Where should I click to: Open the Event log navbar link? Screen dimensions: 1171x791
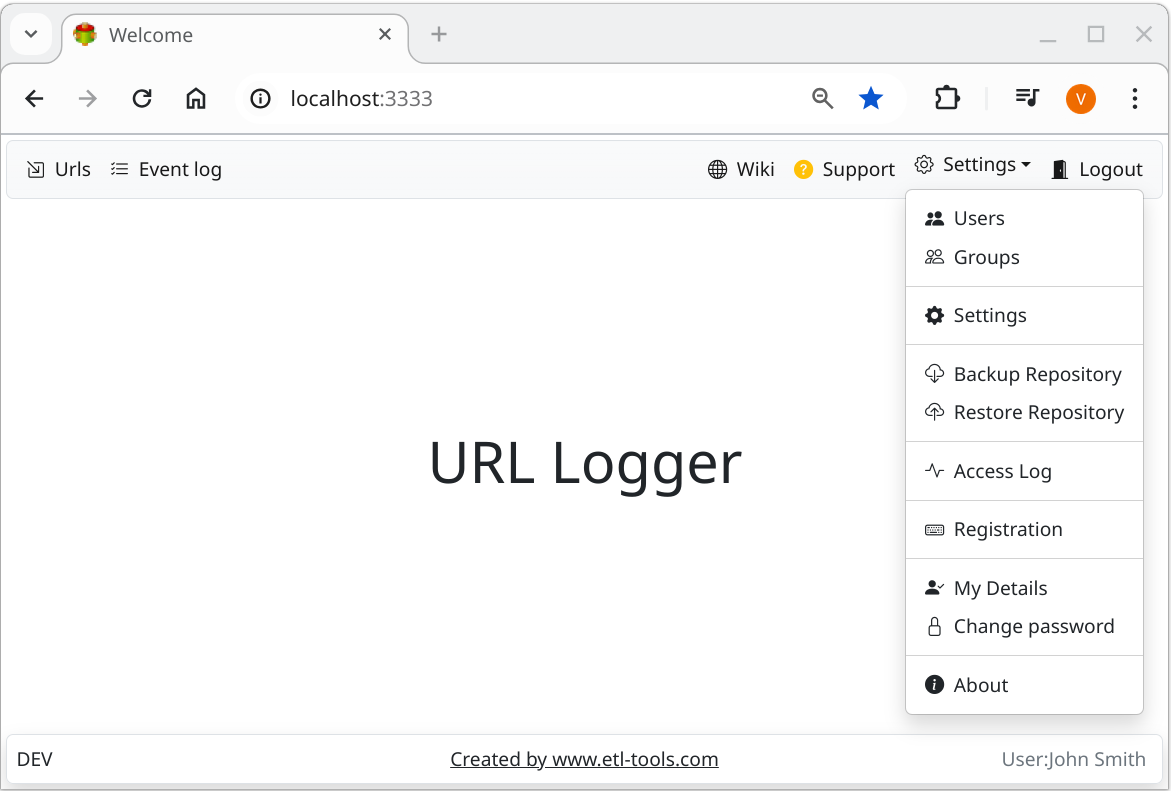[166, 170]
